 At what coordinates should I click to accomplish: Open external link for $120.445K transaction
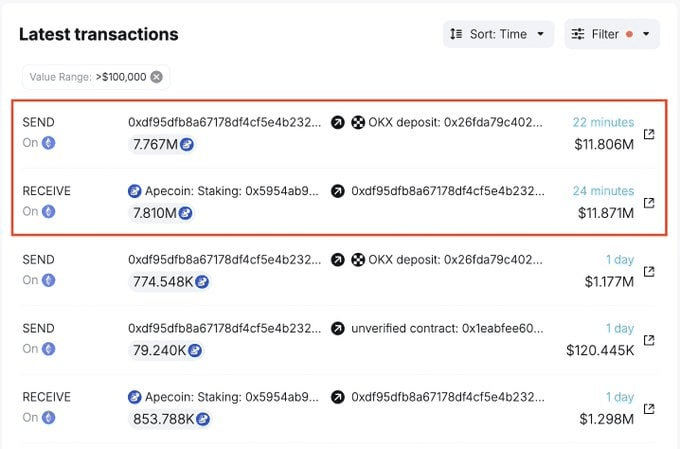pyautogui.click(x=649, y=340)
